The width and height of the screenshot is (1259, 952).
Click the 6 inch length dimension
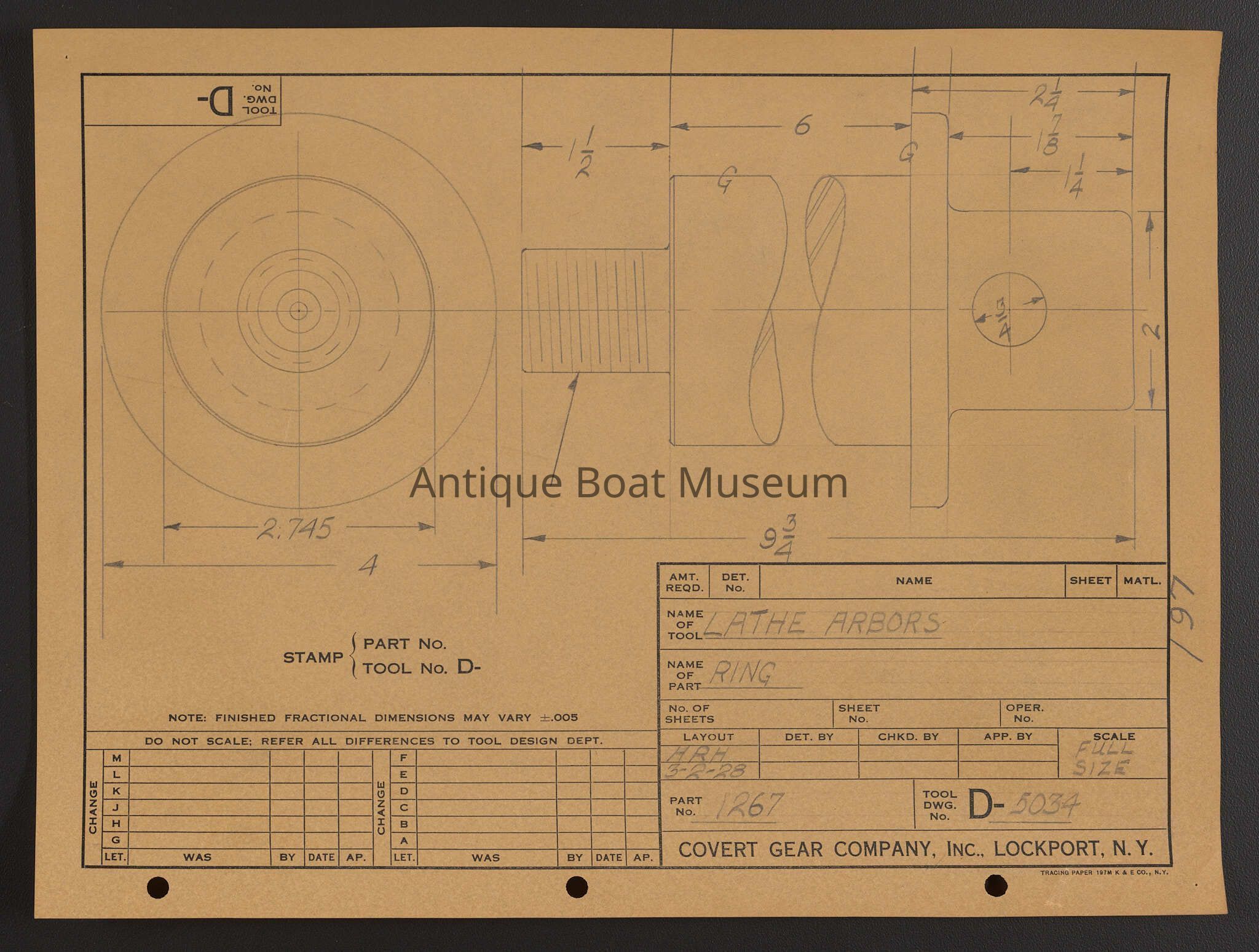(802, 126)
